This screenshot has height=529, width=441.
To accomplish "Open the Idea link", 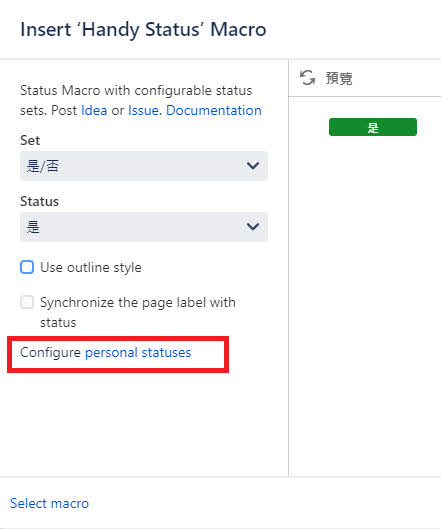I will [94, 110].
